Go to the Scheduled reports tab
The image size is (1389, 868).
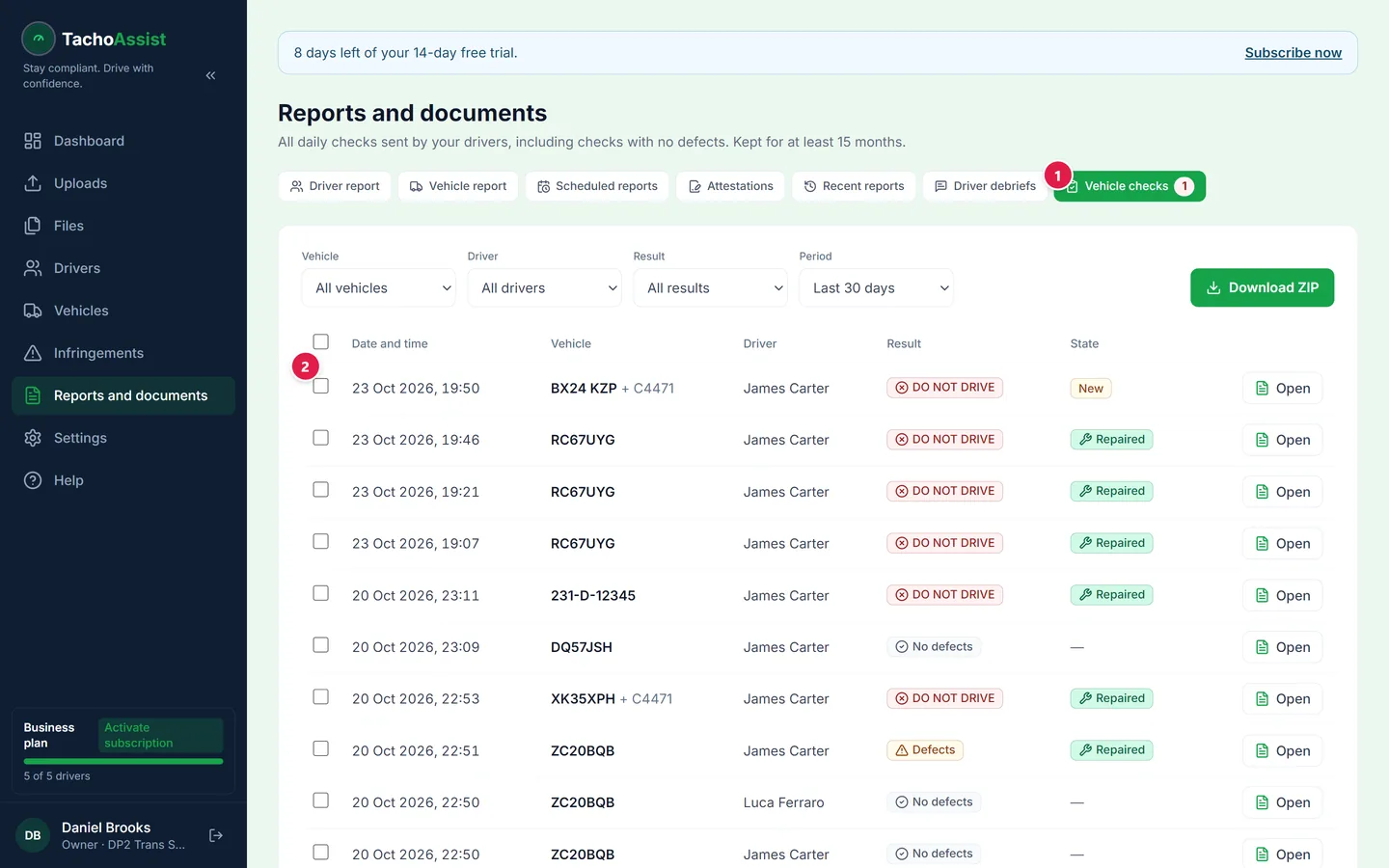(x=597, y=186)
